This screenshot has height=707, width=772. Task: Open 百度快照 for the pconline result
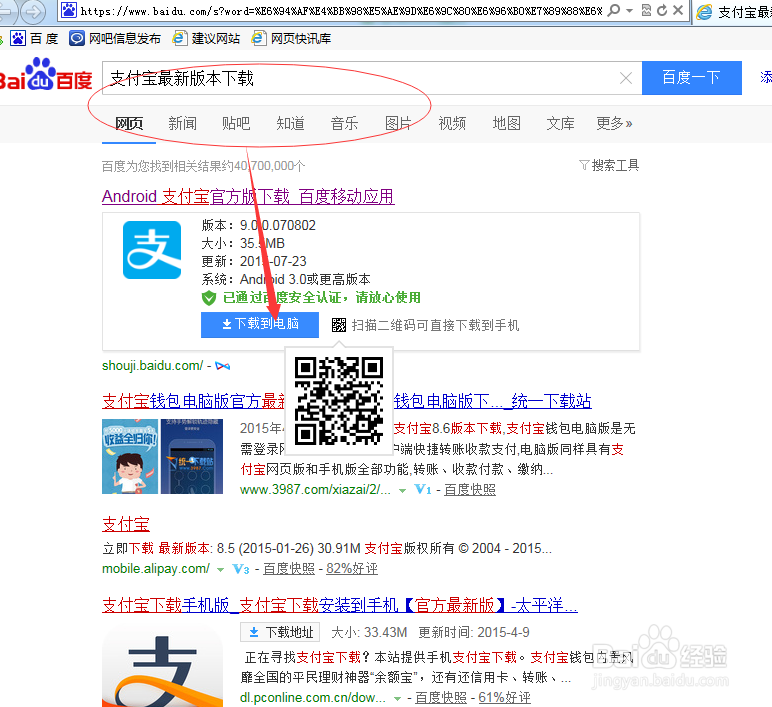[x=441, y=697]
